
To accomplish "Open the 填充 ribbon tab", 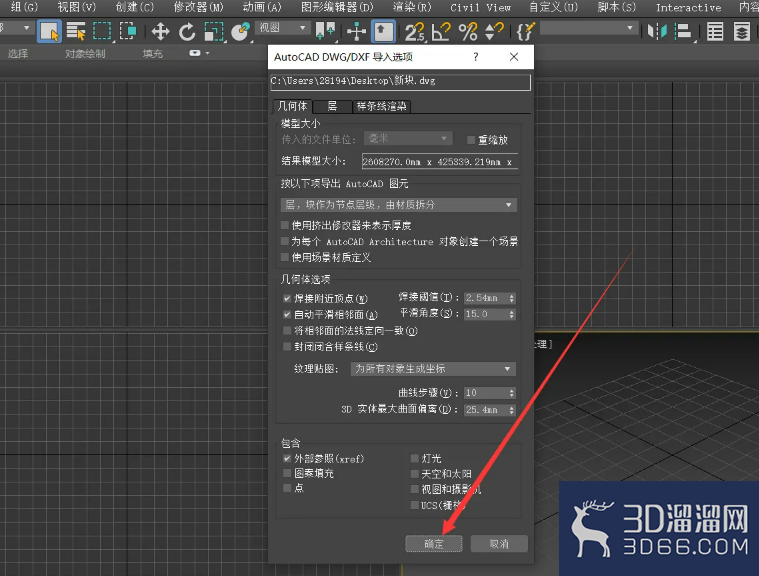I will pyautogui.click(x=152, y=53).
